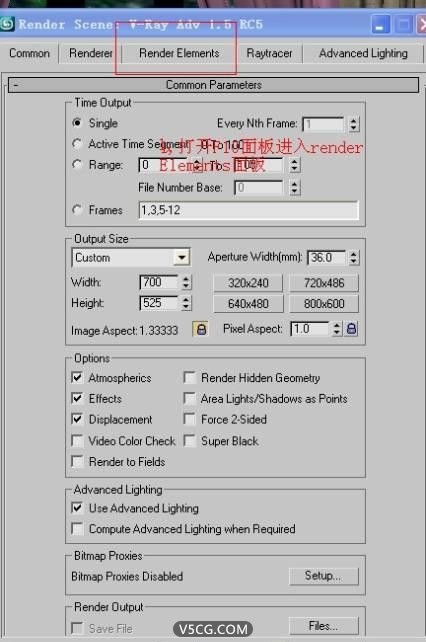The width and height of the screenshot is (426, 642).
Task: Click the 3ds Max icon in title bar
Action: coord(7,24)
